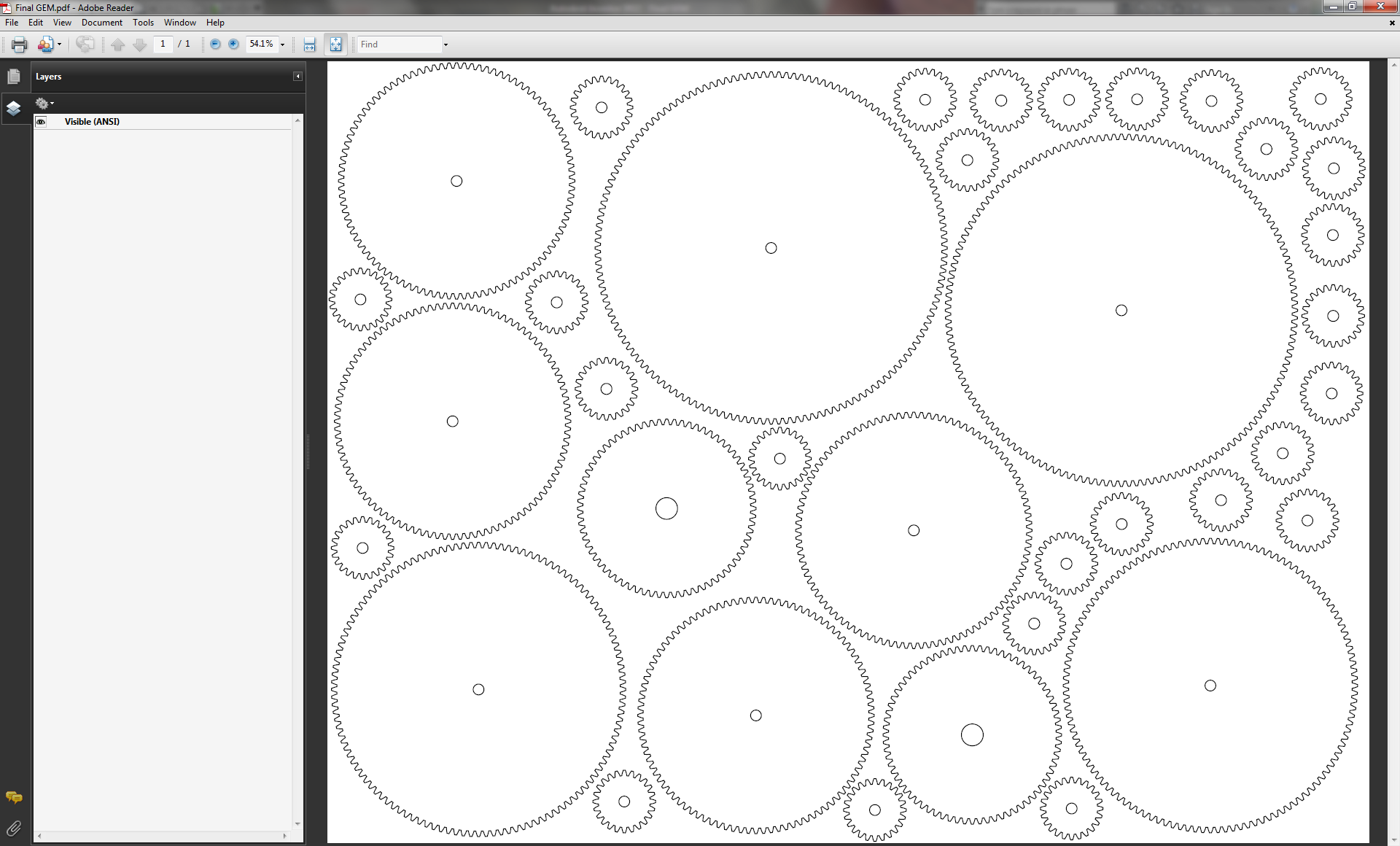Zoom in with the plus button
The image size is (1400, 846).
[x=233, y=44]
